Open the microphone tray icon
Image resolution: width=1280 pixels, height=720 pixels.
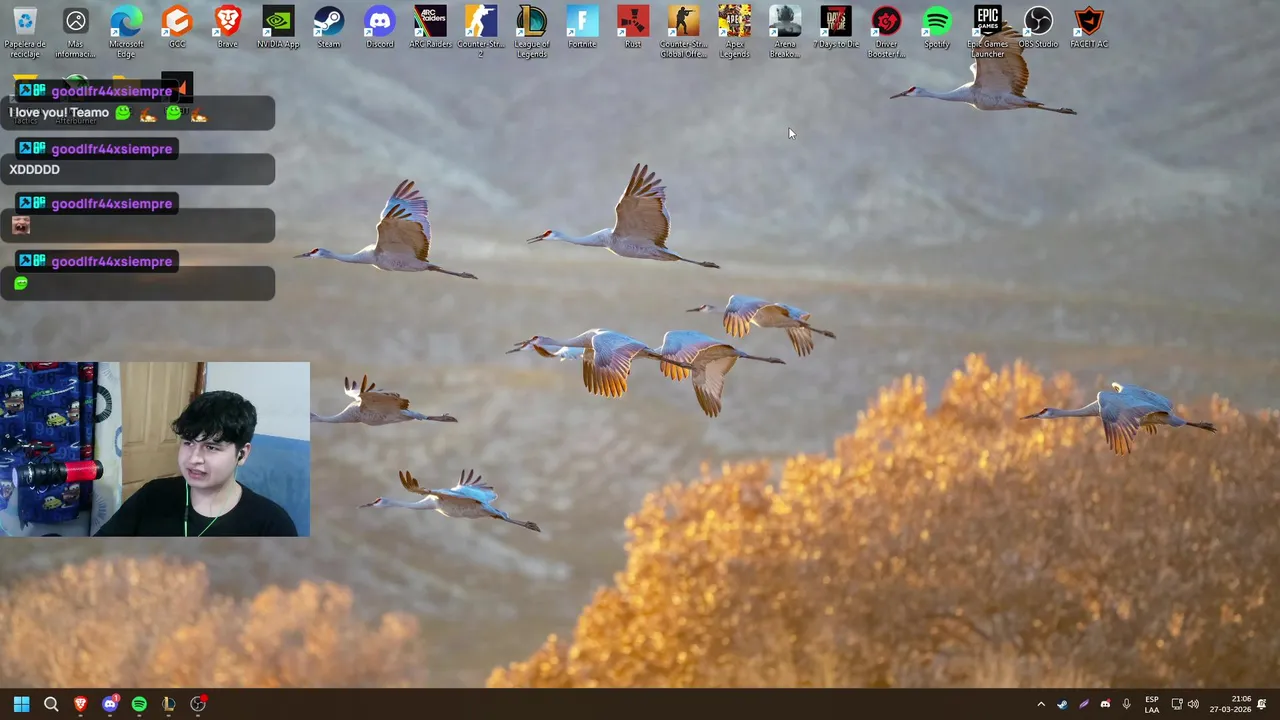point(1127,704)
